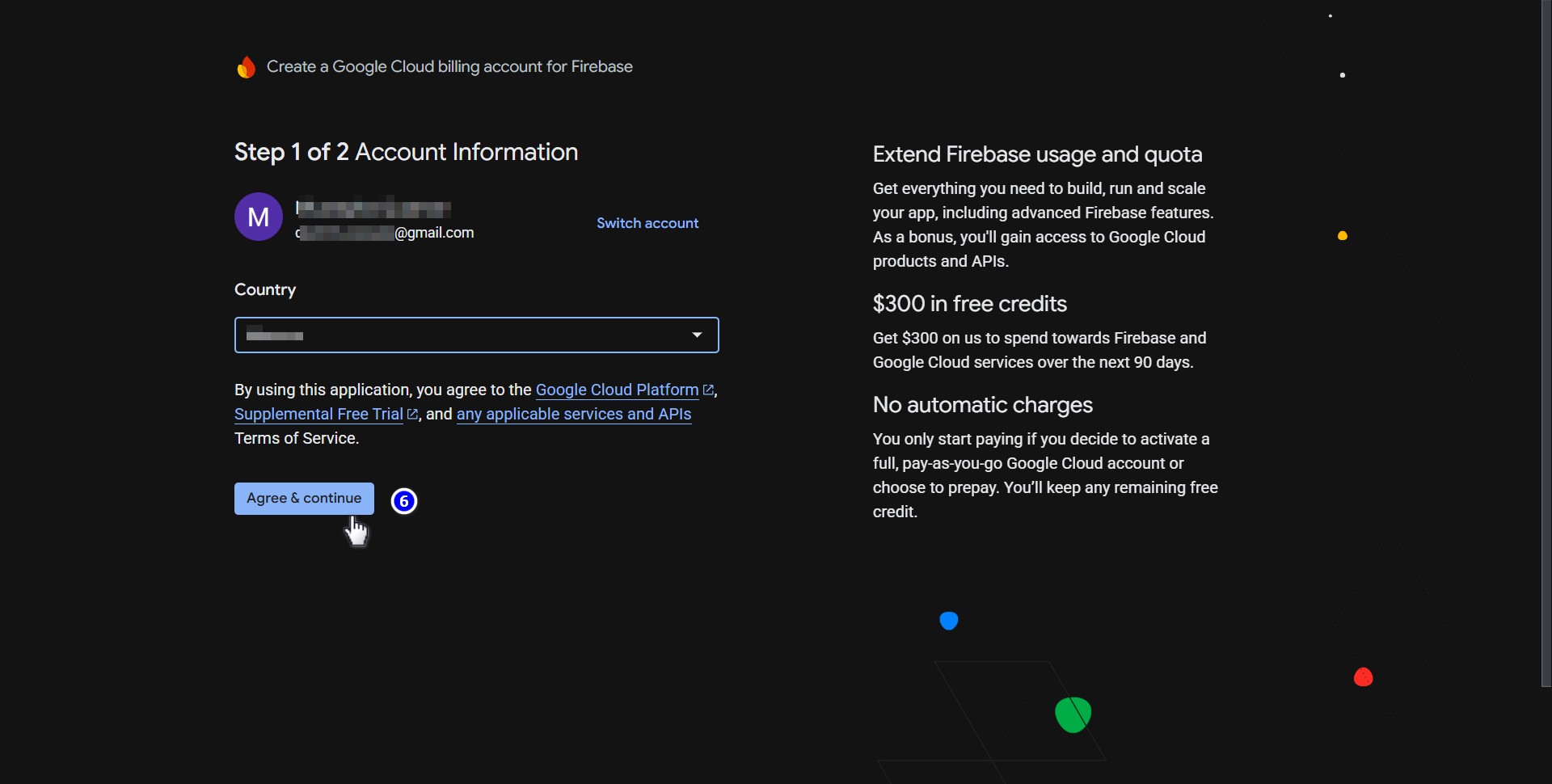Click the numbered 6 step marker

coord(404,501)
